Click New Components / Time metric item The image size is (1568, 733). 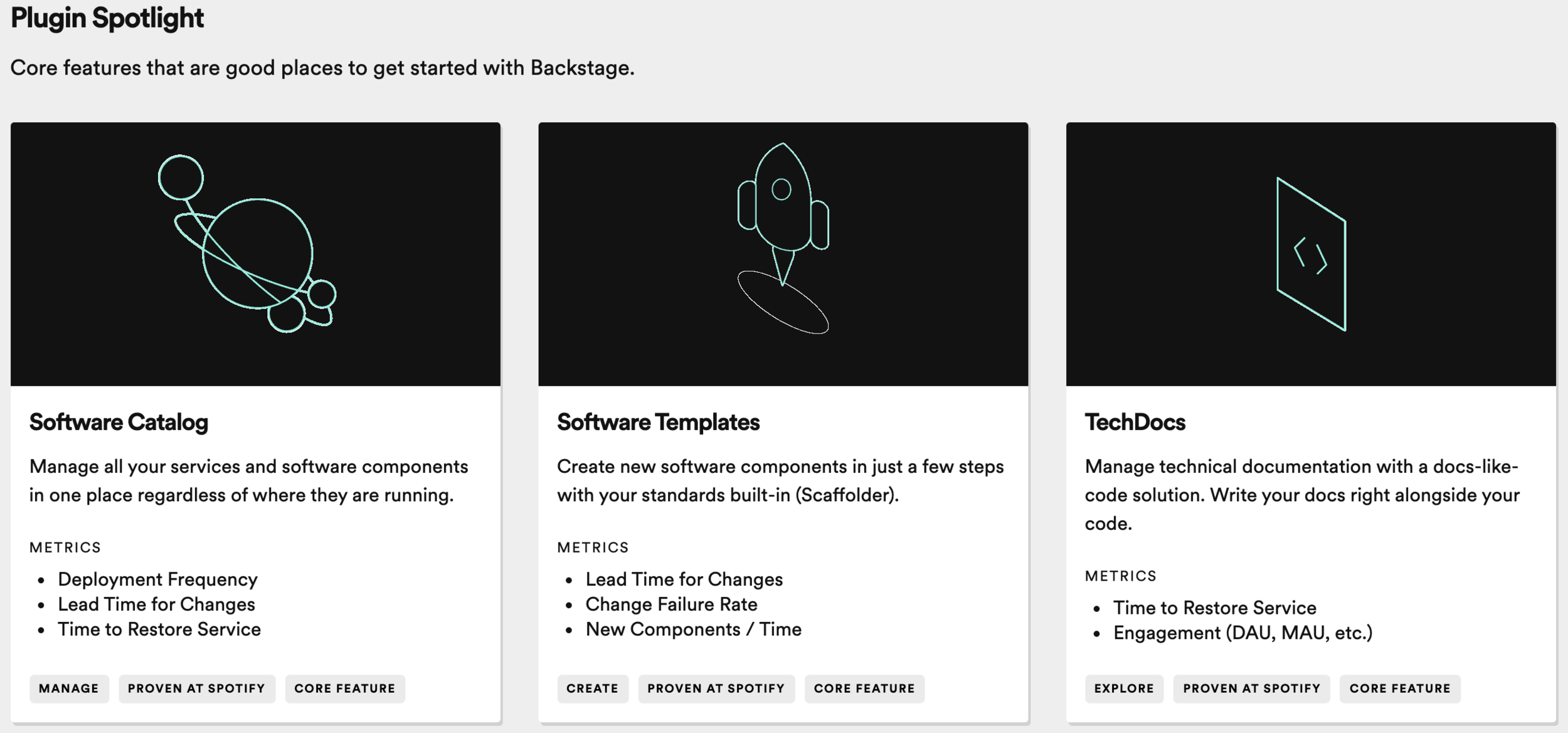pyautogui.click(x=693, y=630)
